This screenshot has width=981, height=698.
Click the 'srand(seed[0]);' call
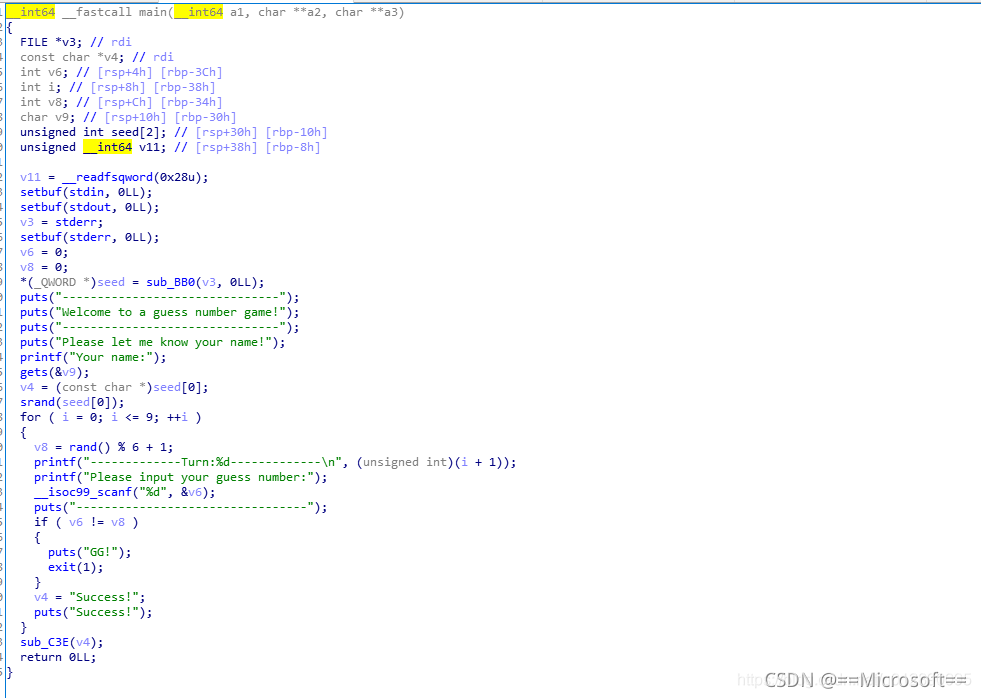coord(72,402)
